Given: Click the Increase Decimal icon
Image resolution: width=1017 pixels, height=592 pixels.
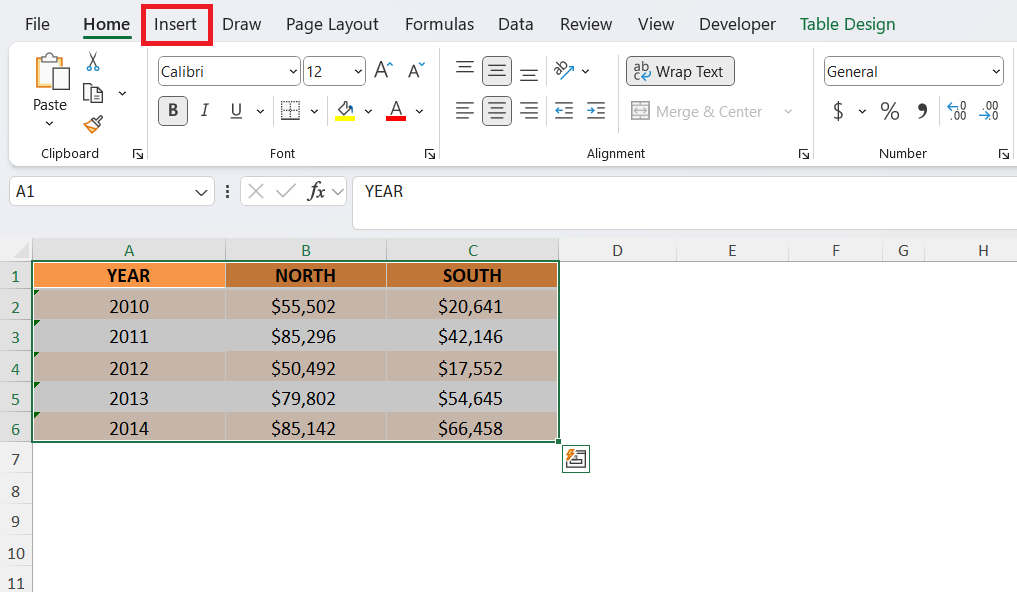Looking at the screenshot, I should (956, 111).
